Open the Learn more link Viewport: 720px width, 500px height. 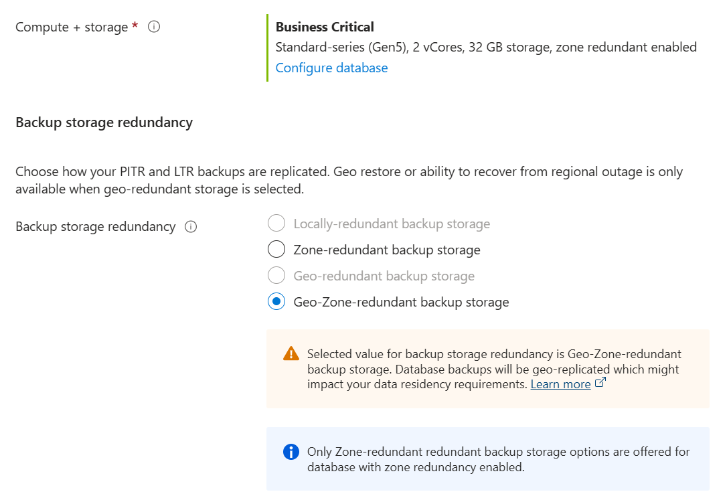(560, 384)
